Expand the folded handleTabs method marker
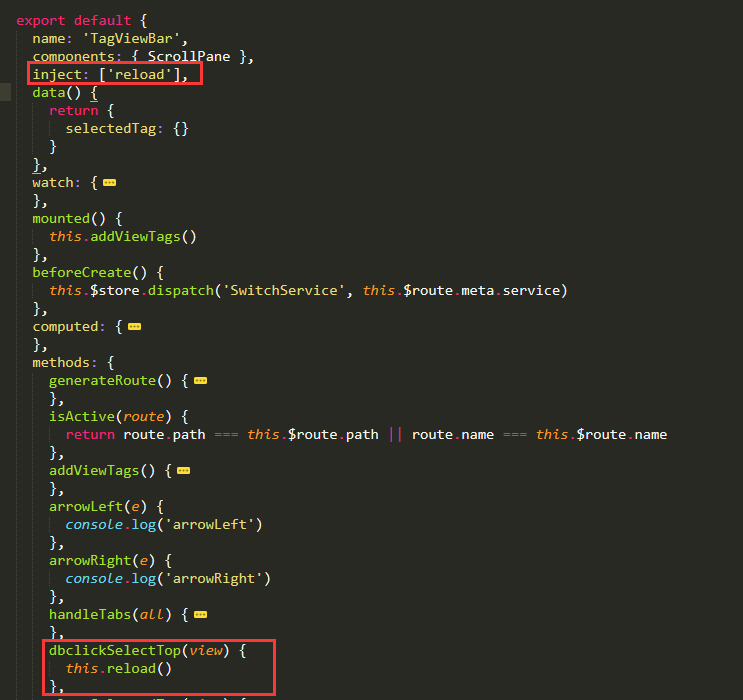Image resolution: width=743 pixels, height=700 pixels. [200, 615]
